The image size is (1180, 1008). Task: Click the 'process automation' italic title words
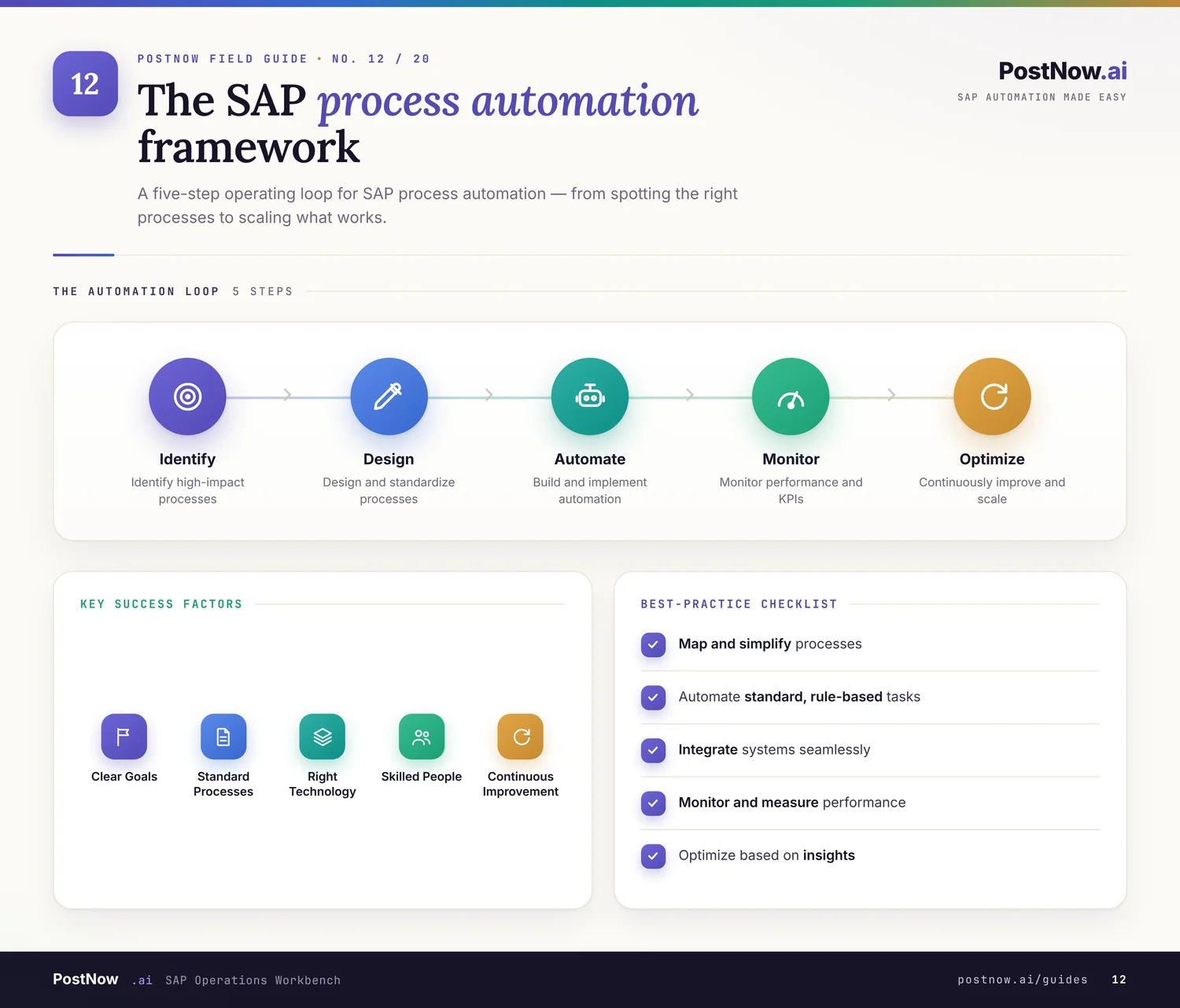[507, 101]
